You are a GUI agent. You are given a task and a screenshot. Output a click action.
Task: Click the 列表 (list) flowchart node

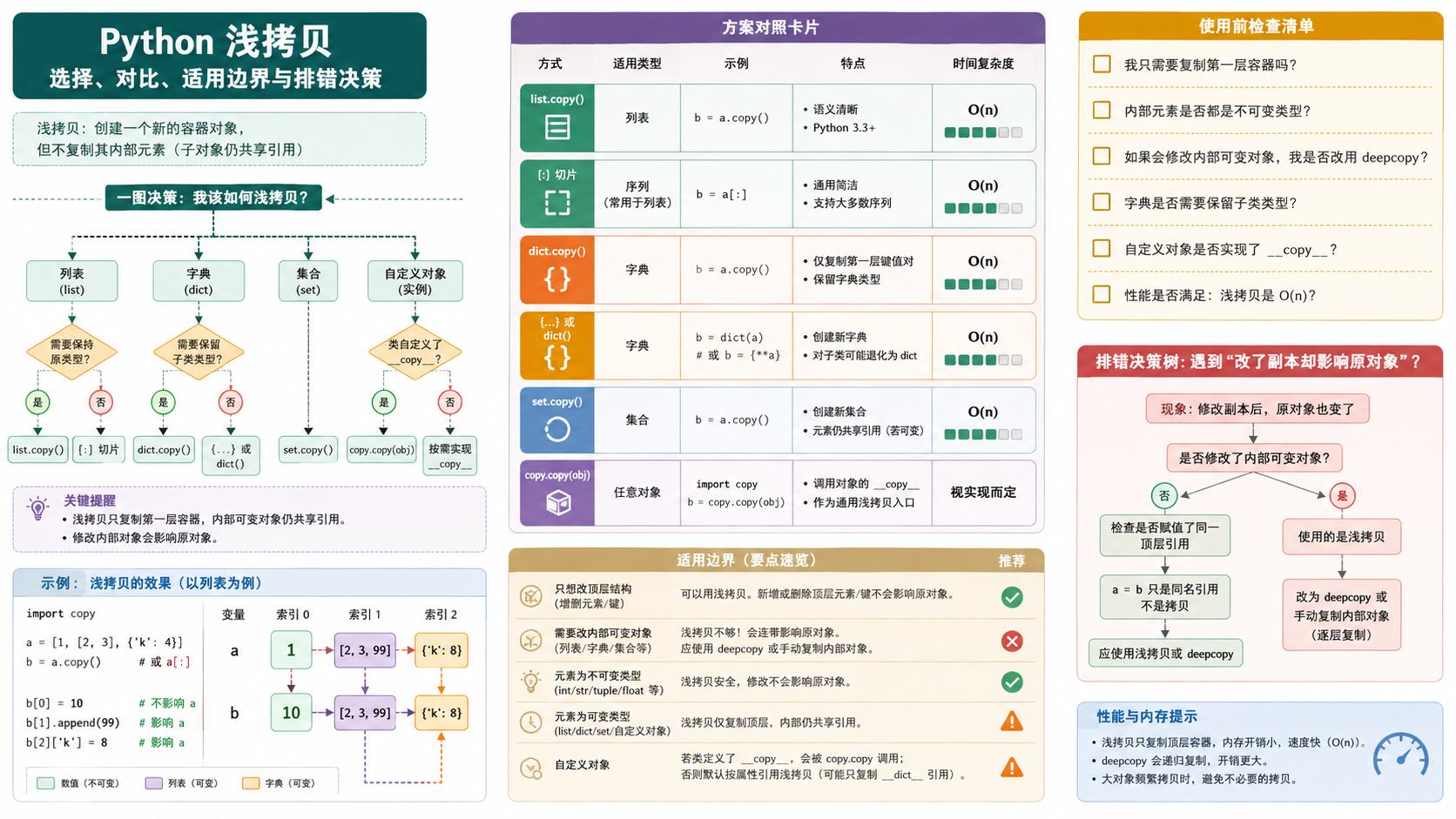pyautogui.click(x=72, y=281)
